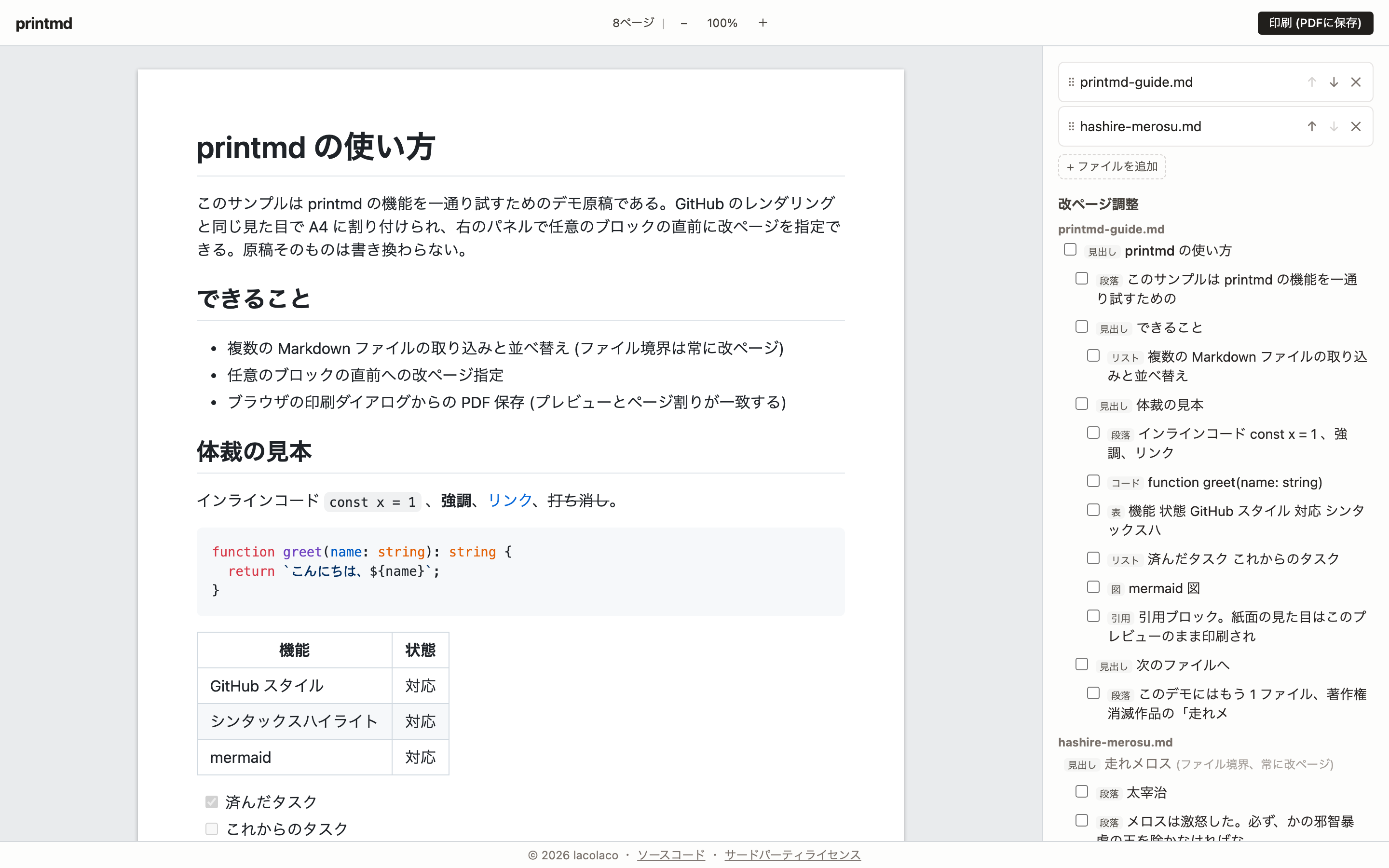
Task: Click the printmd-guide.md group label under 改ページ調整
Action: click(x=1111, y=229)
